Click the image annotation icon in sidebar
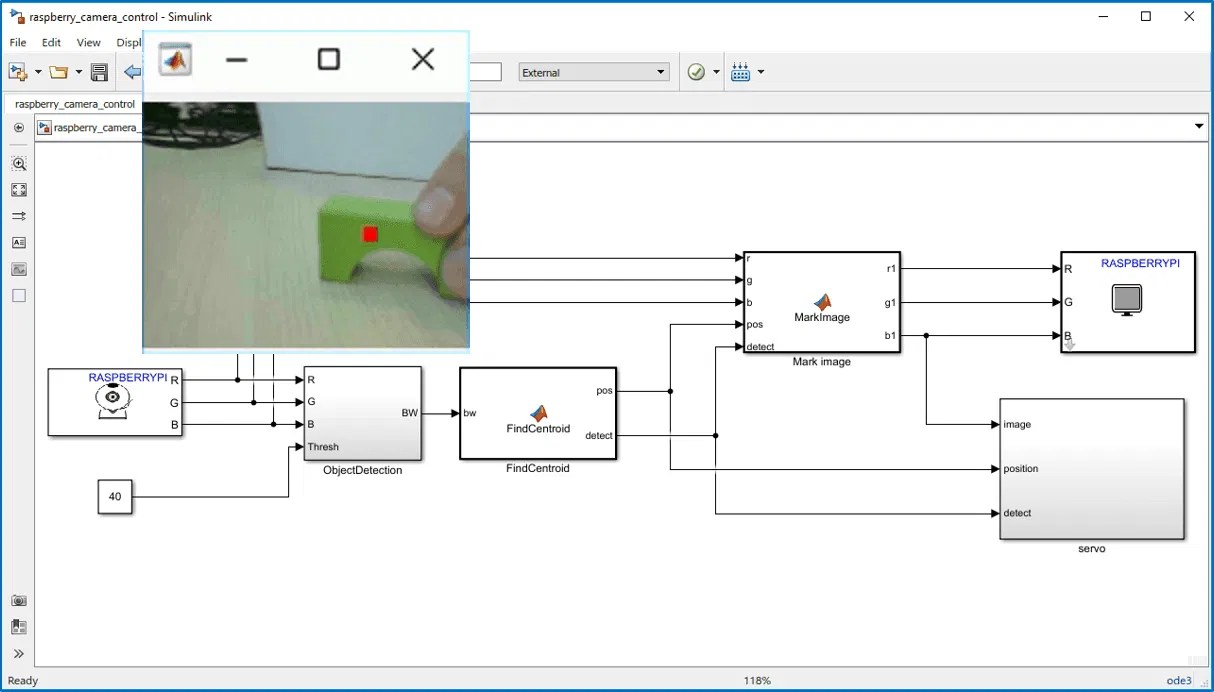1214x692 pixels. click(x=18, y=269)
